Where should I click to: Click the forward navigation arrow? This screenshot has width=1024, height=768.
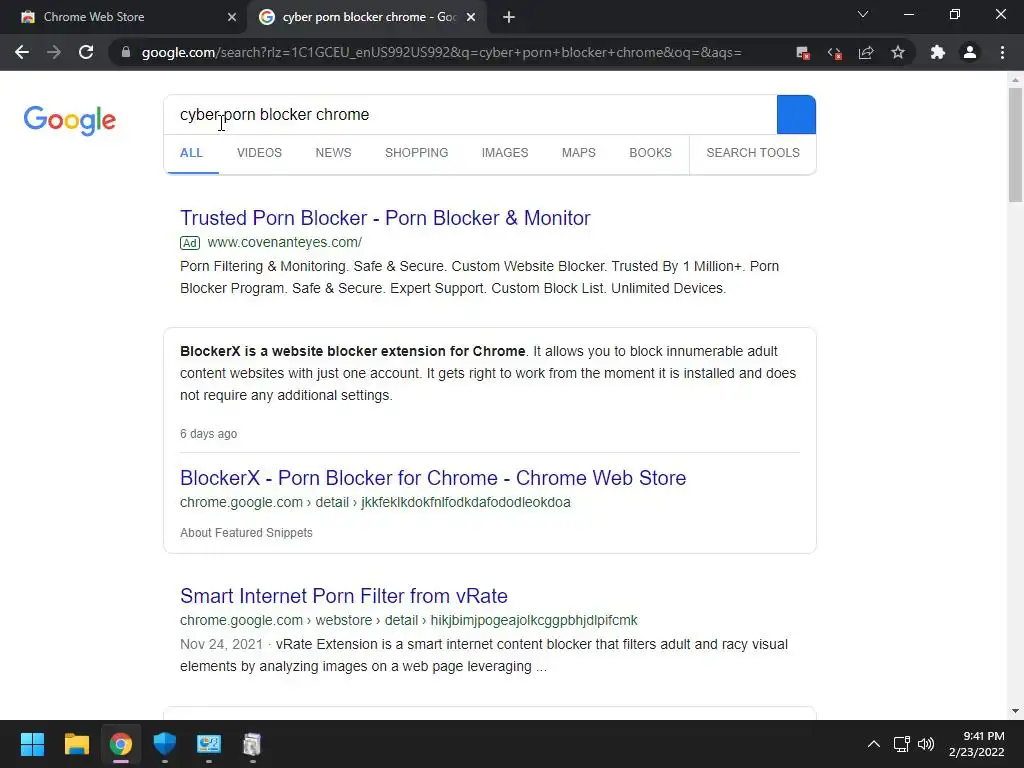[54, 52]
